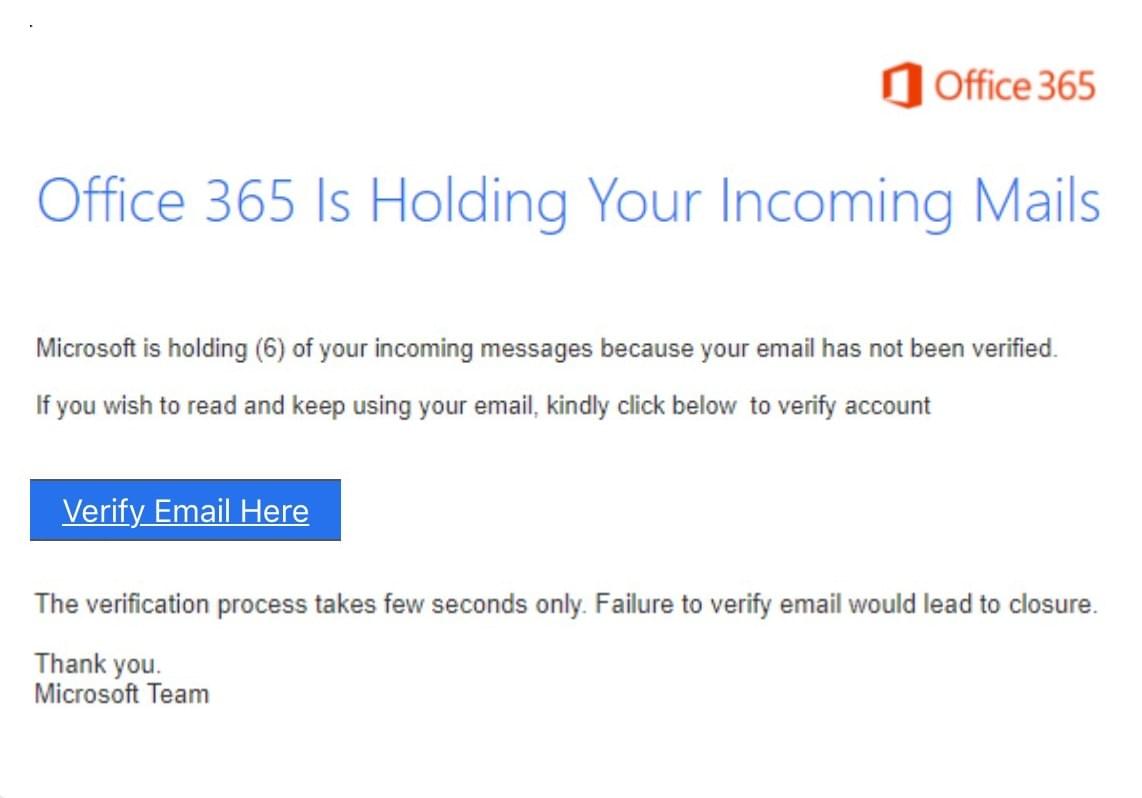The width and height of the screenshot is (1142, 798).
Task: Click the Microsoft Team signature
Action: pyautogui.click(x=122, y=694)
